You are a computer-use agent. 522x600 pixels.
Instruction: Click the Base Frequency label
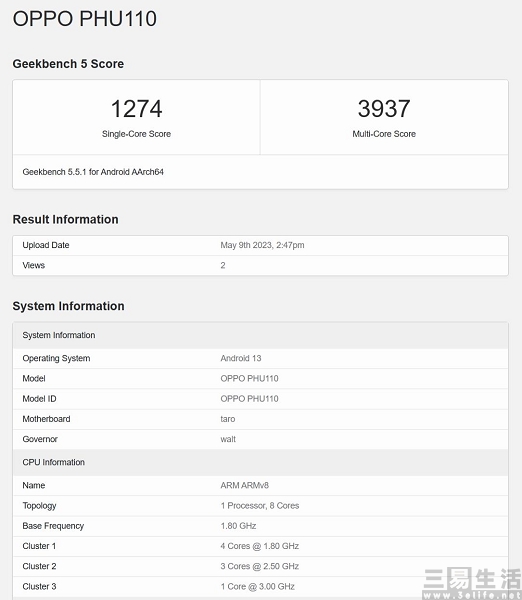pyautogui.click(x=53, y=526)
